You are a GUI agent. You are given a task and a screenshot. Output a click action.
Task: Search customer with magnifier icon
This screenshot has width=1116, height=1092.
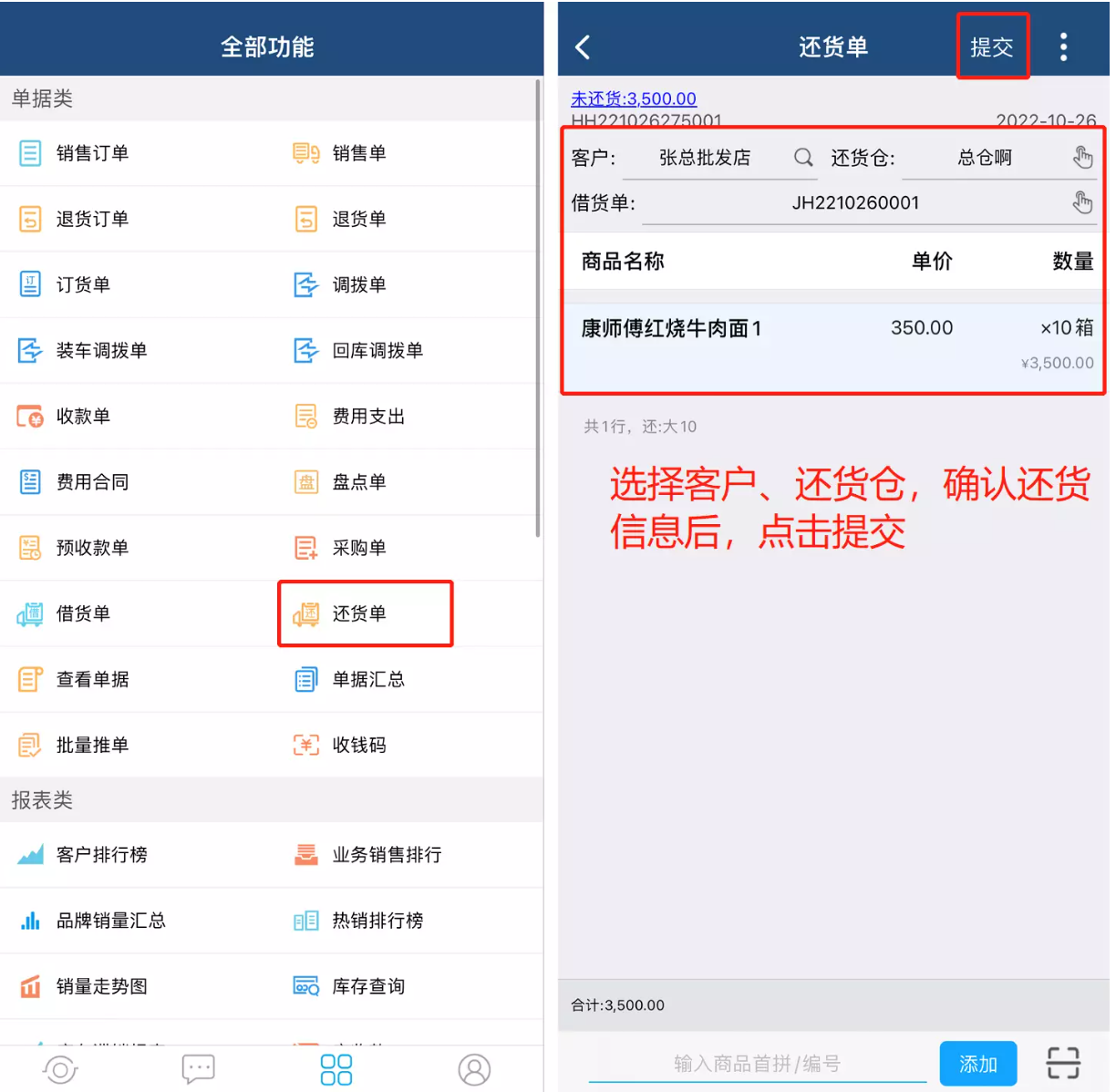click(x=803, y=158)
